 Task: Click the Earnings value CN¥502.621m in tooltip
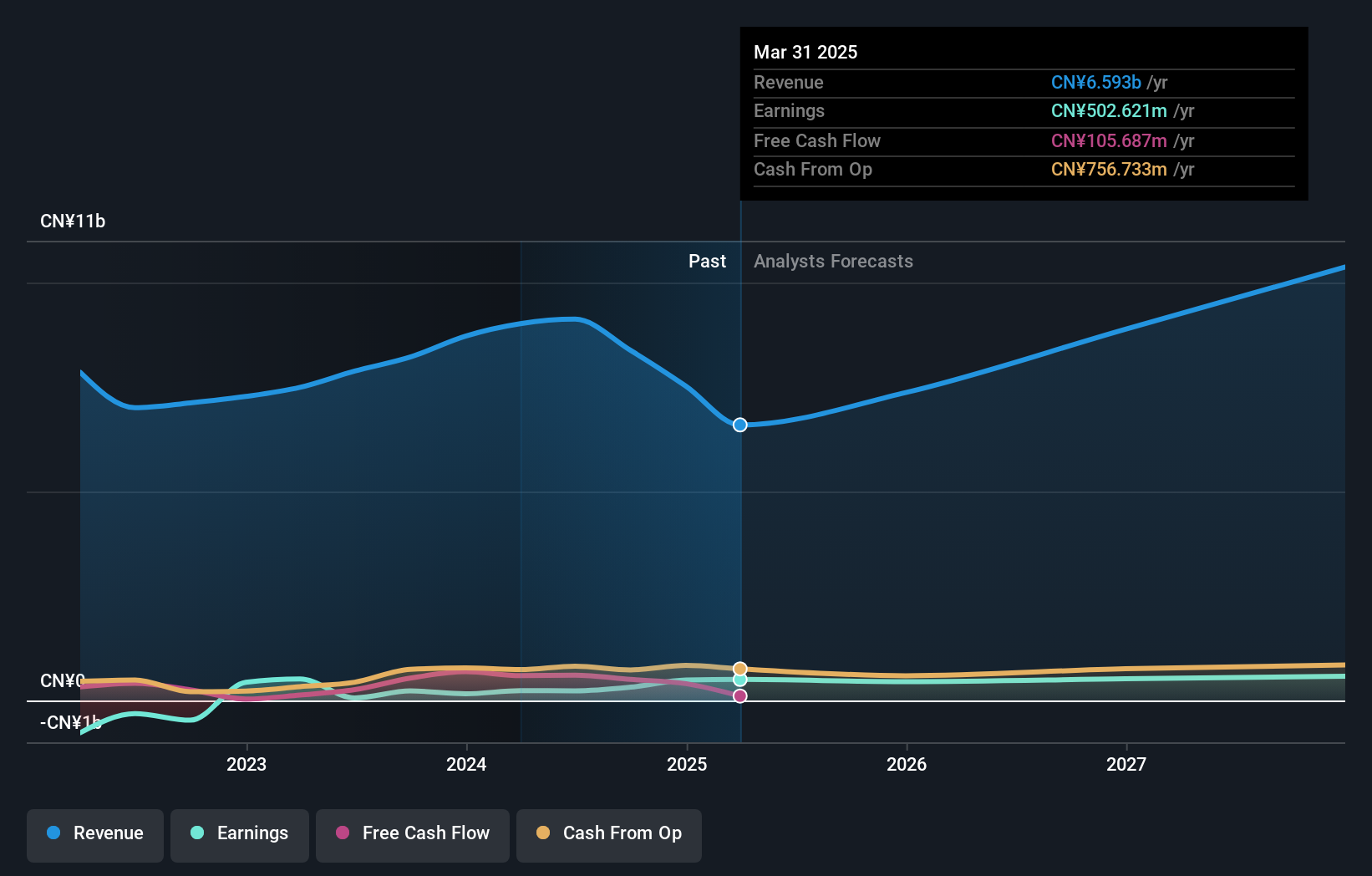[1109, 110]
